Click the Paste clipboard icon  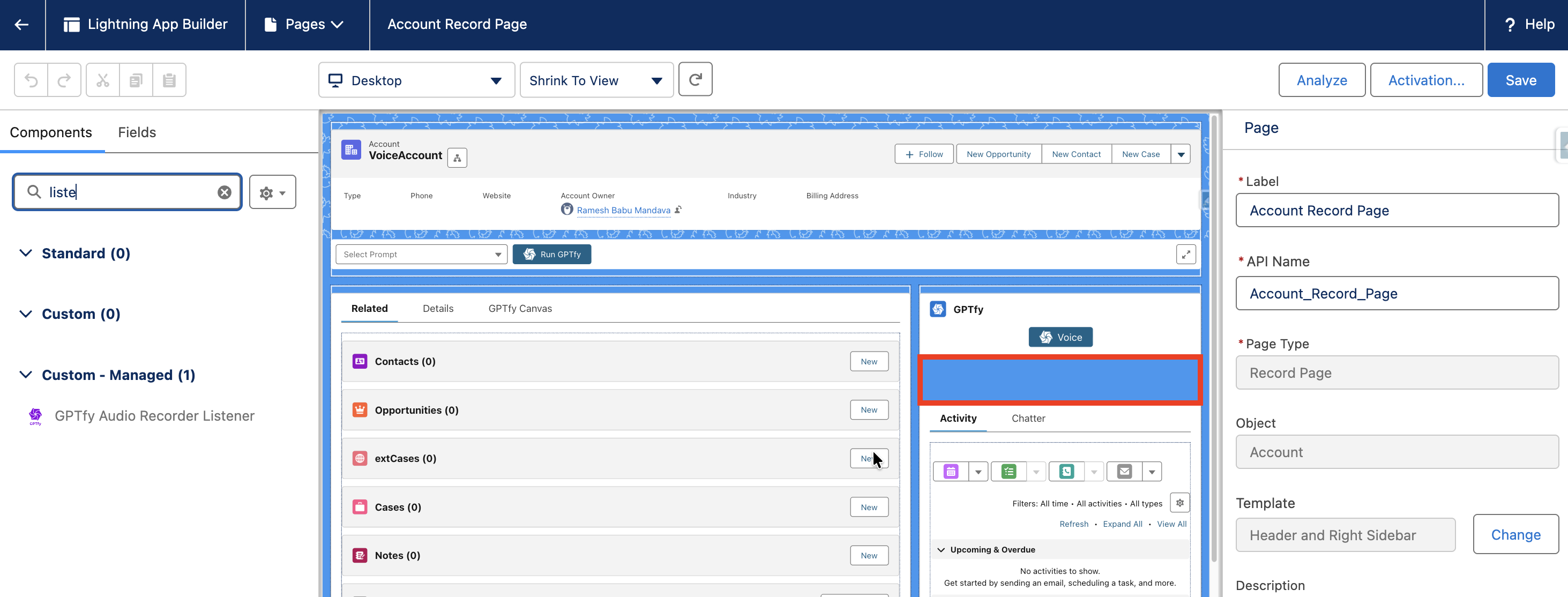coord(169,80)
